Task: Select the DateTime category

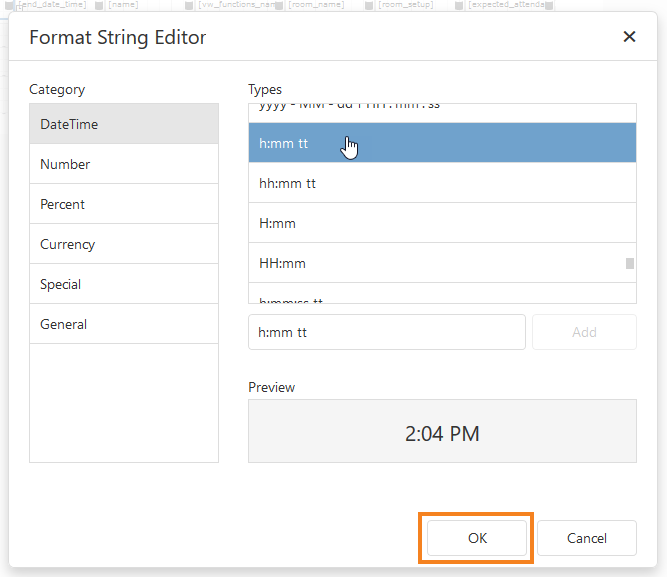Action: tap(124, 124)
